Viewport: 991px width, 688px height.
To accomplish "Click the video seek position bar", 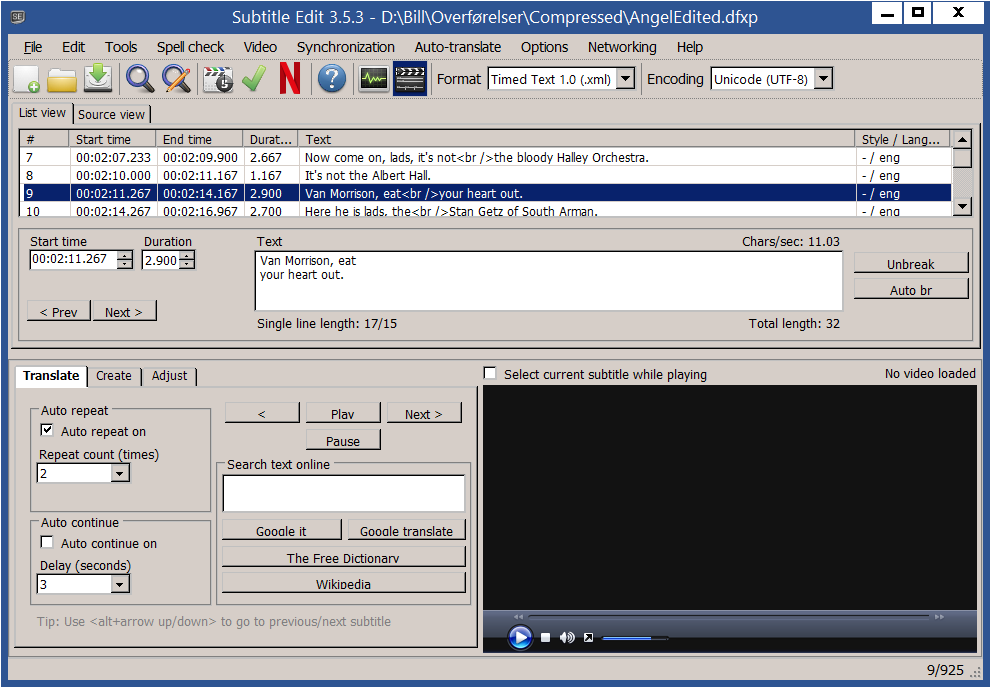I will click(729, 616).
